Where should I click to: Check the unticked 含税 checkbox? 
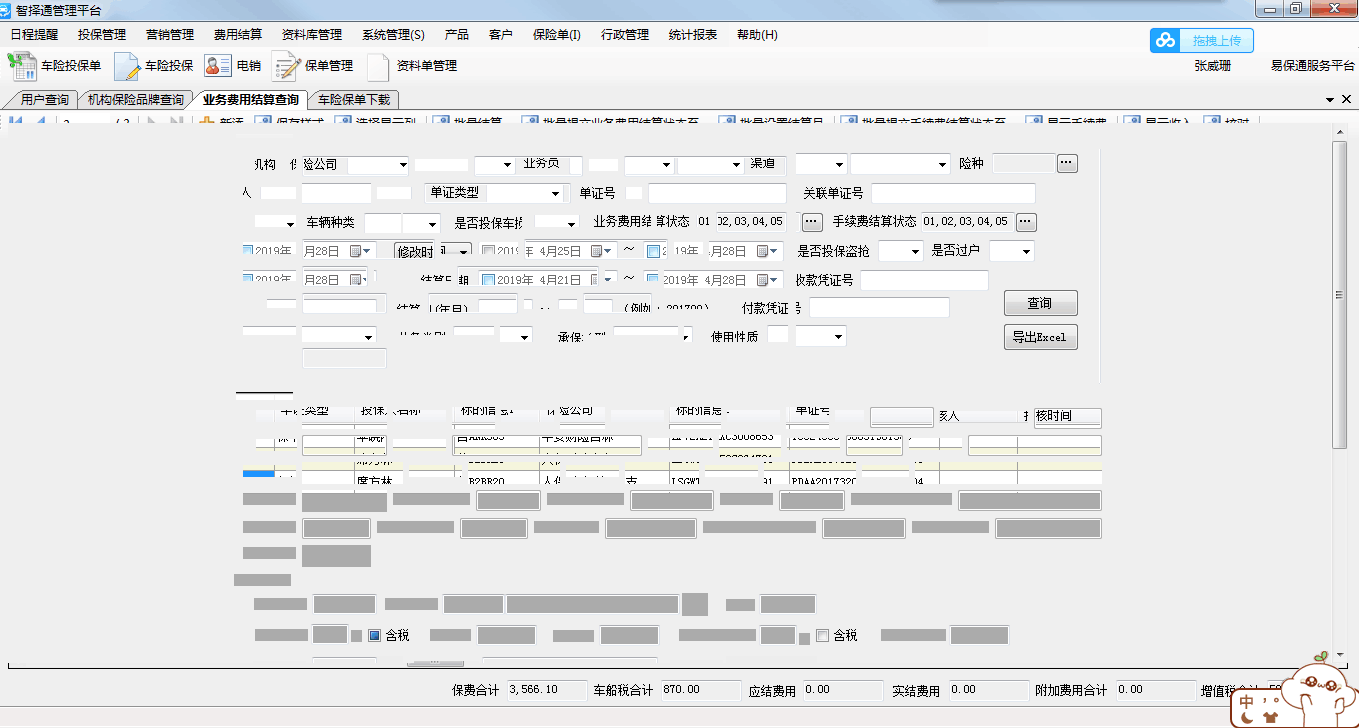[822, 635]
